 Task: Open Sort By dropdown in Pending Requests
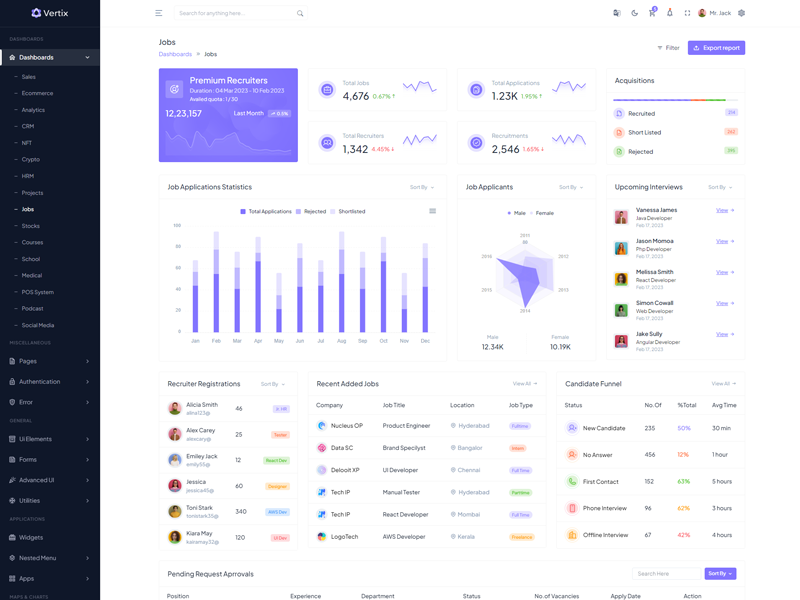(721, 574)
